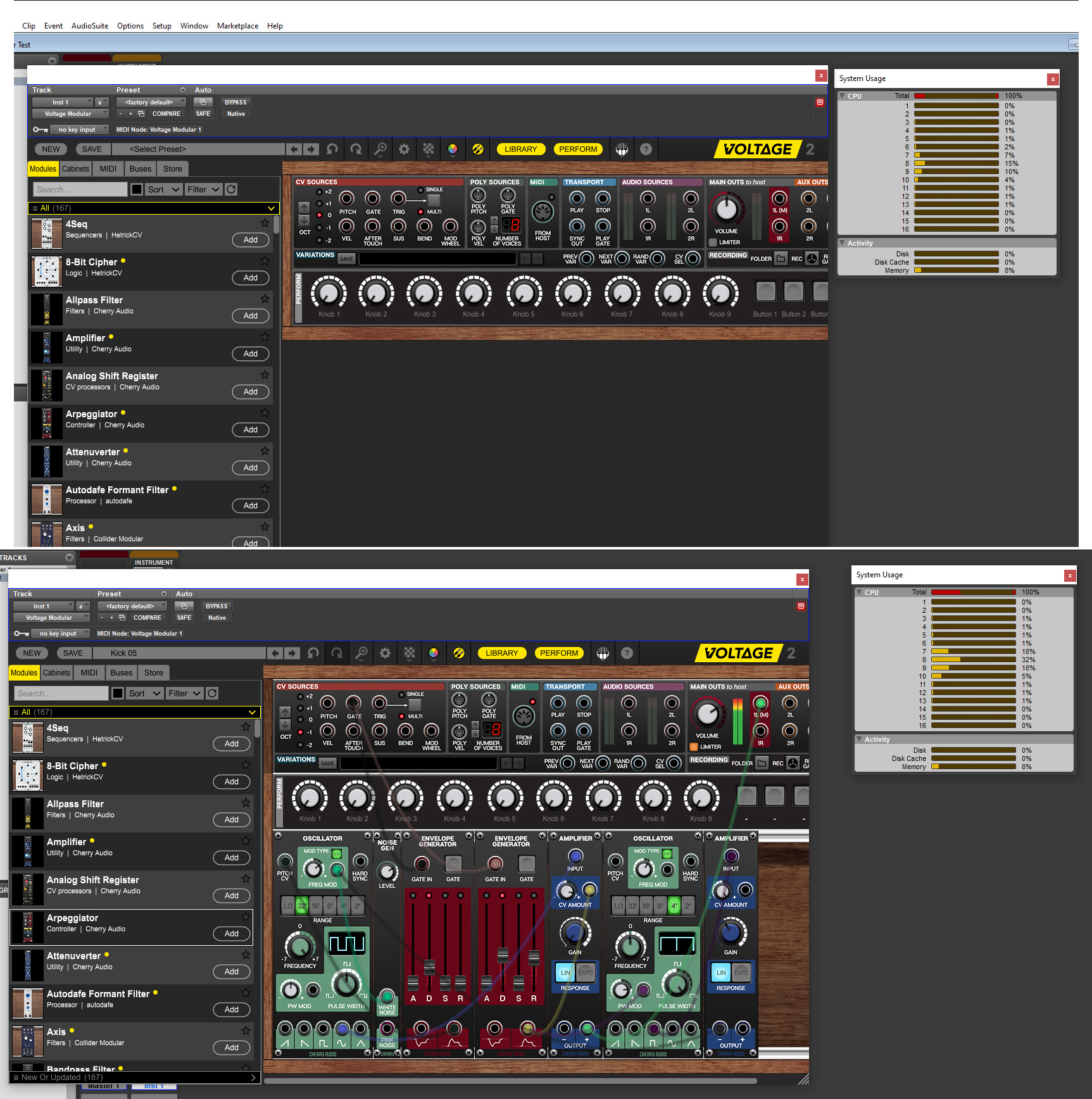The image size is (1092, 1099).
Task: Switch the 32' oscillator range to 16'
Action: coord(315,905)
